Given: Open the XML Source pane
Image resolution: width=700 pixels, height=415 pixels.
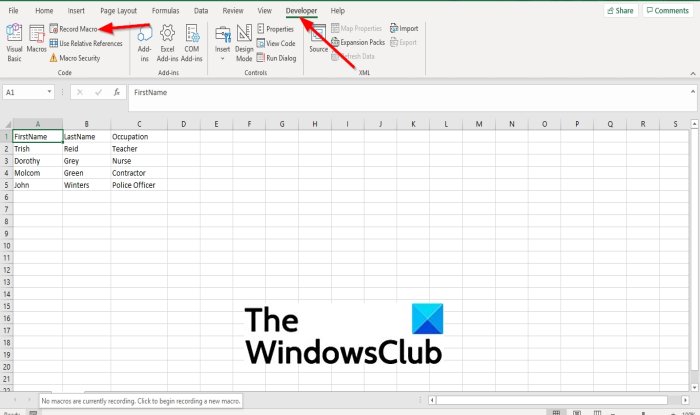Looking at the screenshot, I should point(318,39).
